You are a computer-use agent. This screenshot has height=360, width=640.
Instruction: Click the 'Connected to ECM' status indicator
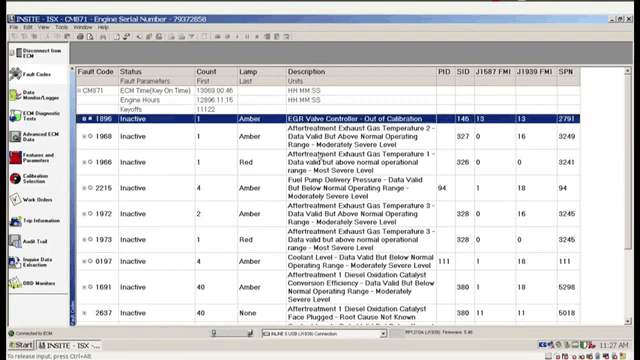[x=30, y=333]
